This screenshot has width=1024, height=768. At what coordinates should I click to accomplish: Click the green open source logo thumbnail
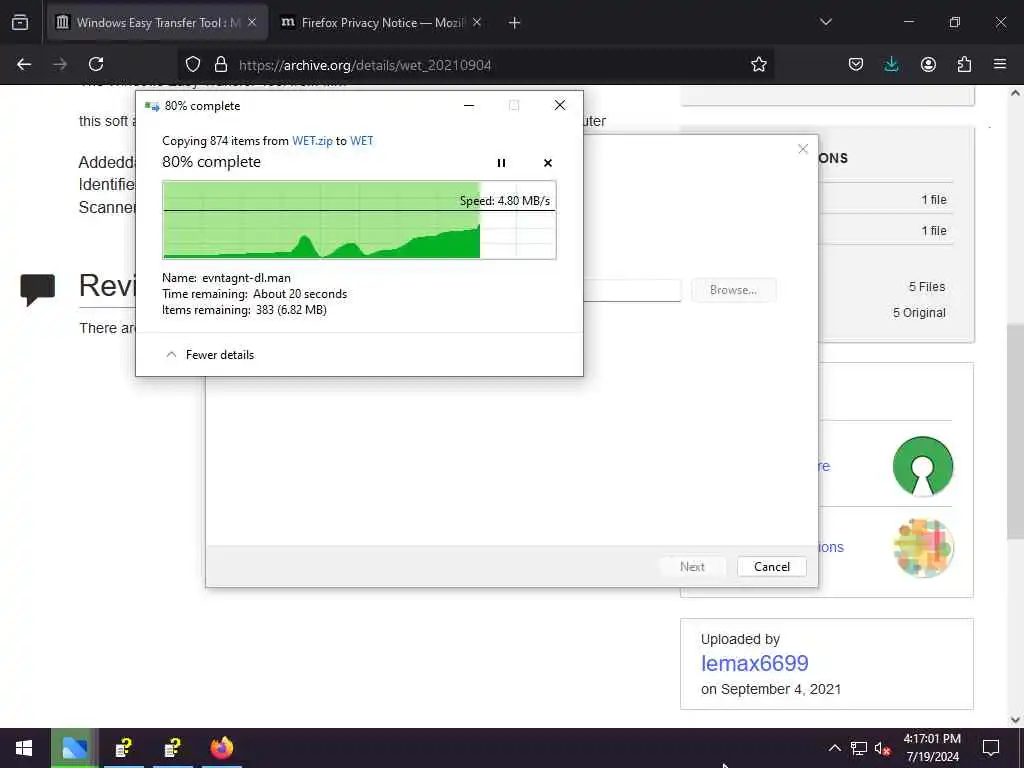point(922,466)
